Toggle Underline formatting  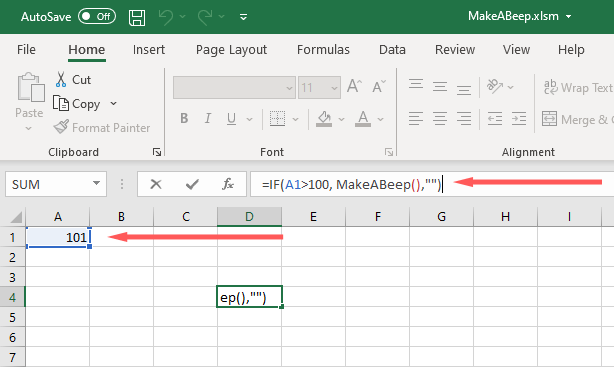[x=231, y=118]
